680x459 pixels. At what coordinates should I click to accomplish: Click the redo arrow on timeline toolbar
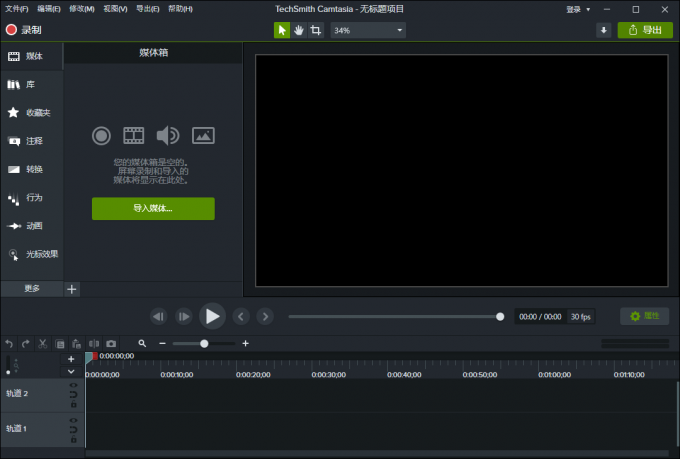(x=26, y=344)
